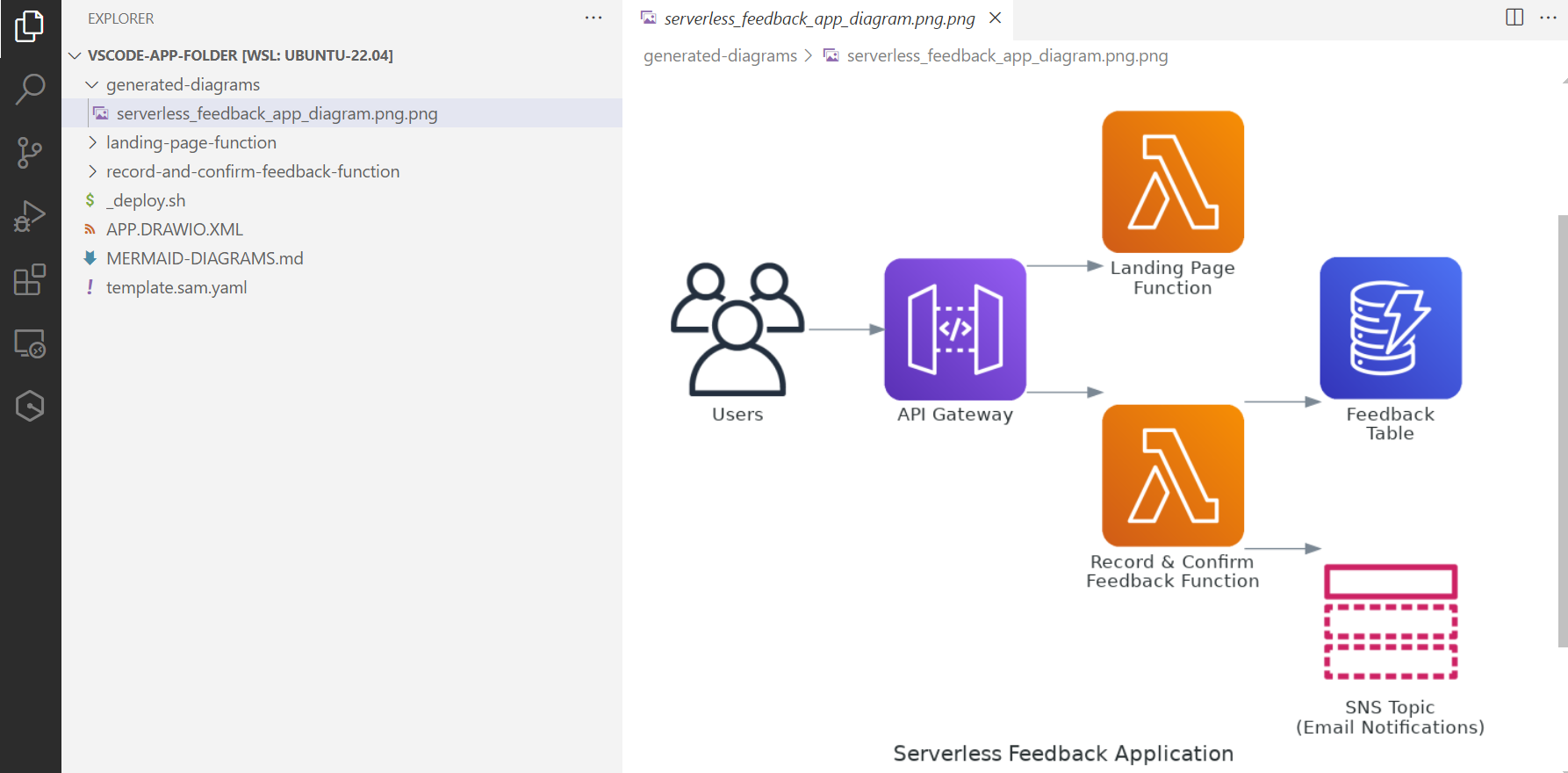Screen dimensions: 1568x773
Task: Open the Remote Explorer view icon
Action: 30,343
